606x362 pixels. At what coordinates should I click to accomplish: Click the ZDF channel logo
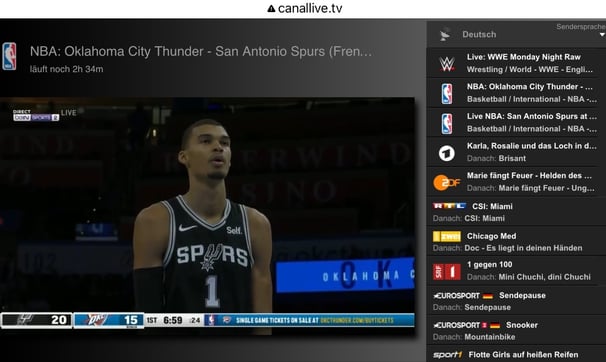pos(447,182)
